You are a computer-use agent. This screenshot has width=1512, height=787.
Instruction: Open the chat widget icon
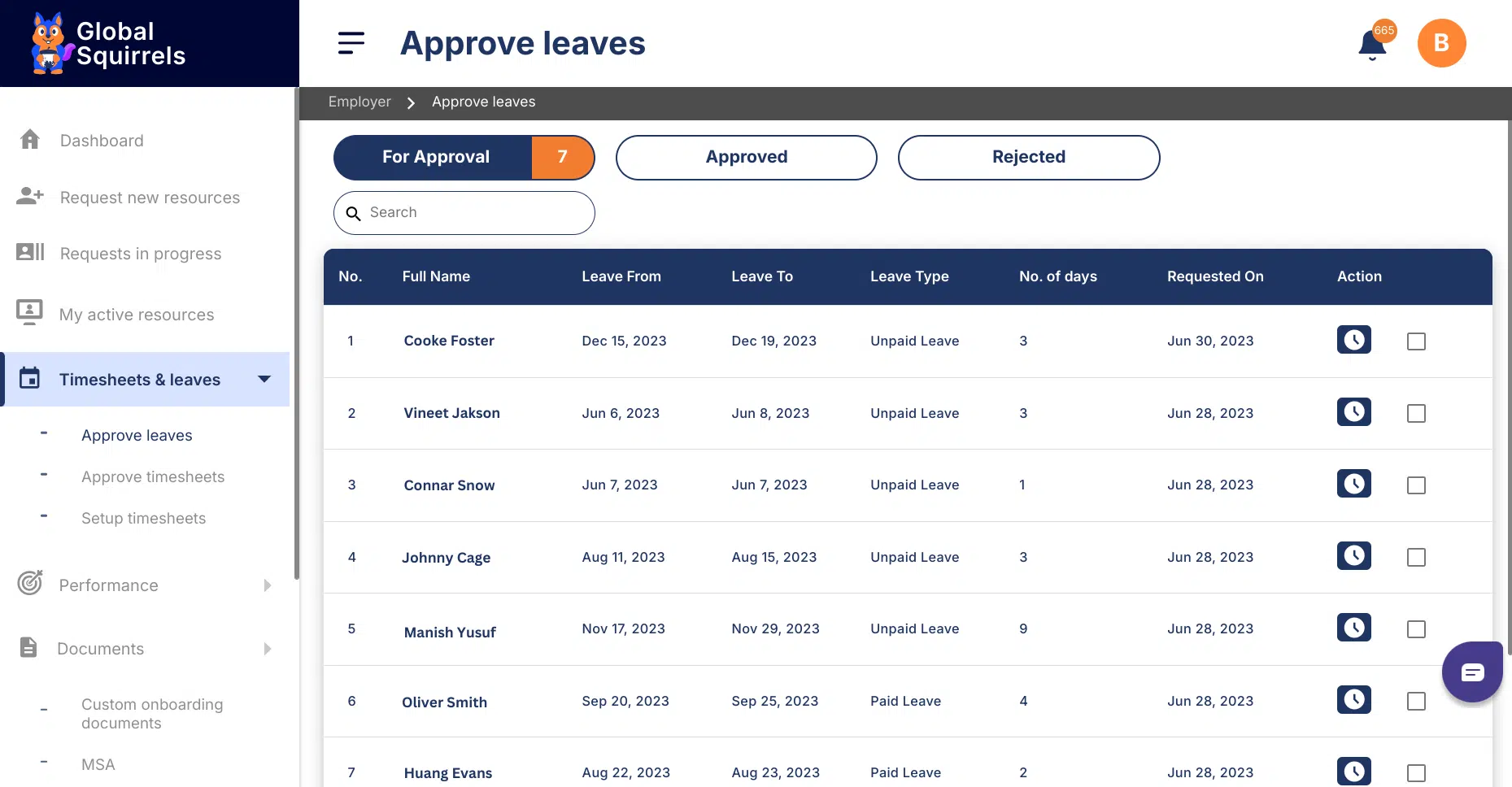click(1472, 672)
